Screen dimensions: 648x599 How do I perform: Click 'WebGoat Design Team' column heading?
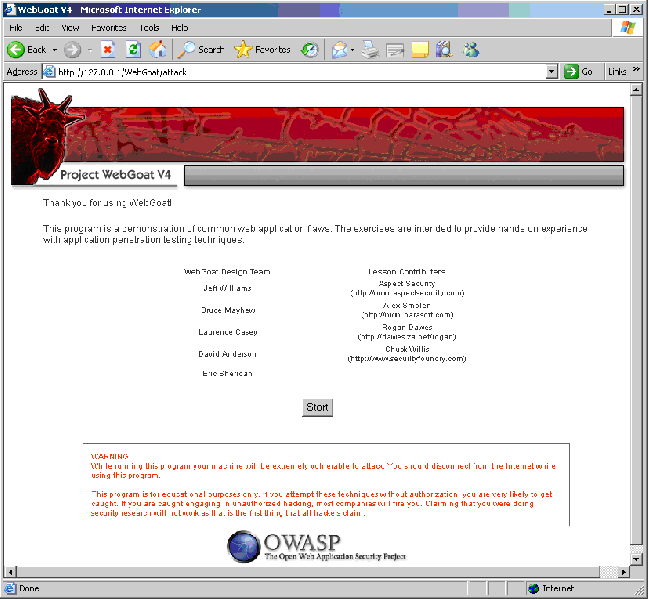point(227,272)
